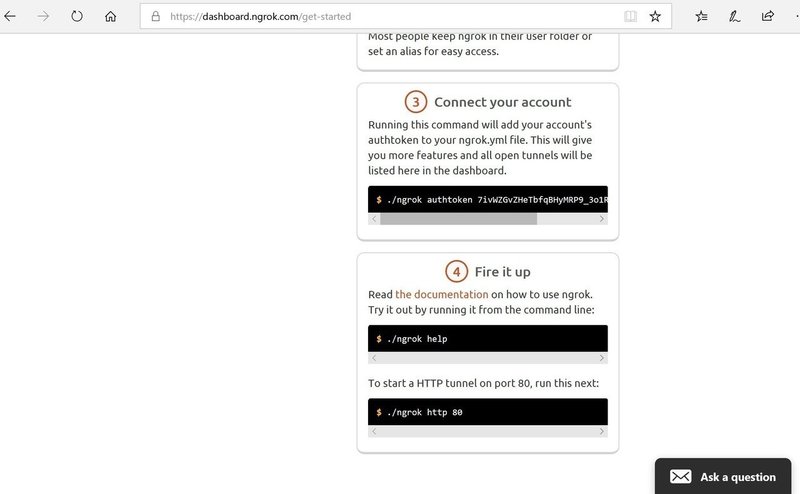The image size is (800, 494).
Task: Open reading view from address bar
Action: 631,16
